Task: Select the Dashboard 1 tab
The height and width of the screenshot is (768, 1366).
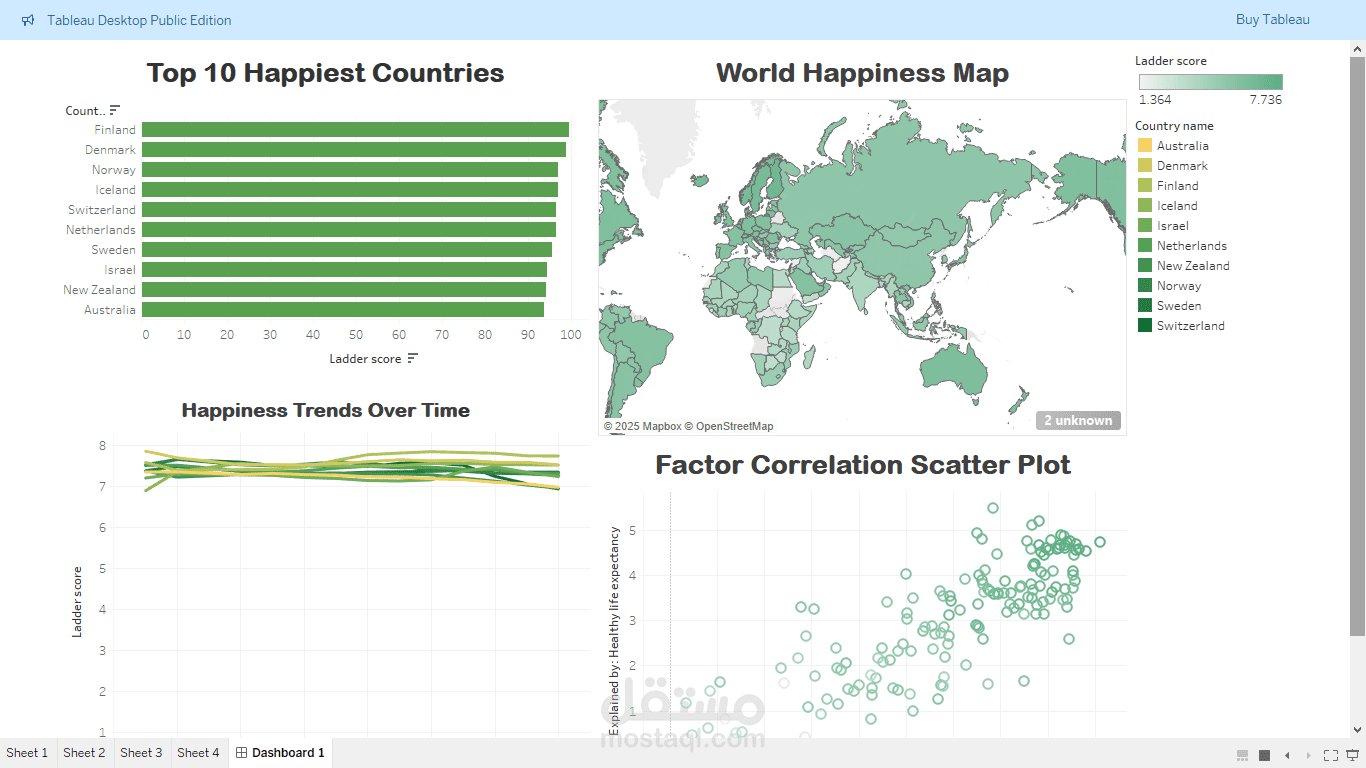Action: pyautogui.click(x=280, y=753)
